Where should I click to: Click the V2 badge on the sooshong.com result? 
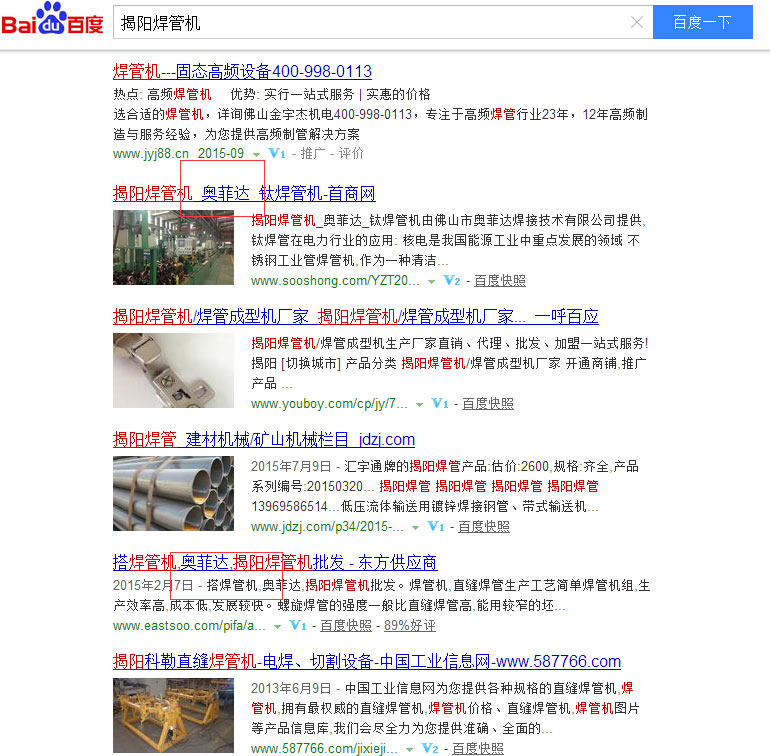[x=452, y=280]
